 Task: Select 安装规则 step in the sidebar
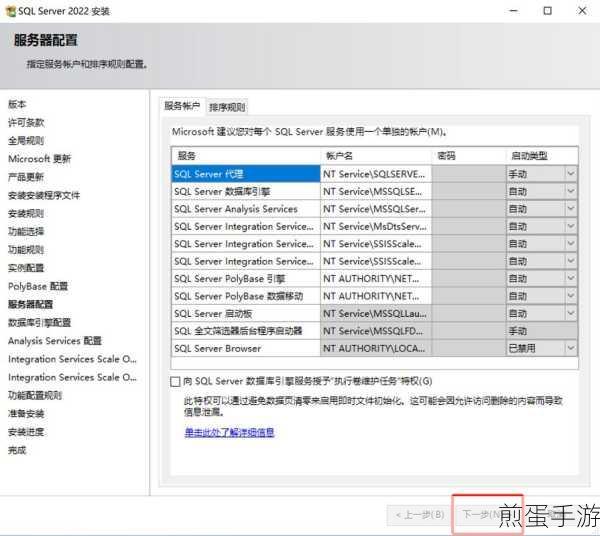tap(26, 213)
